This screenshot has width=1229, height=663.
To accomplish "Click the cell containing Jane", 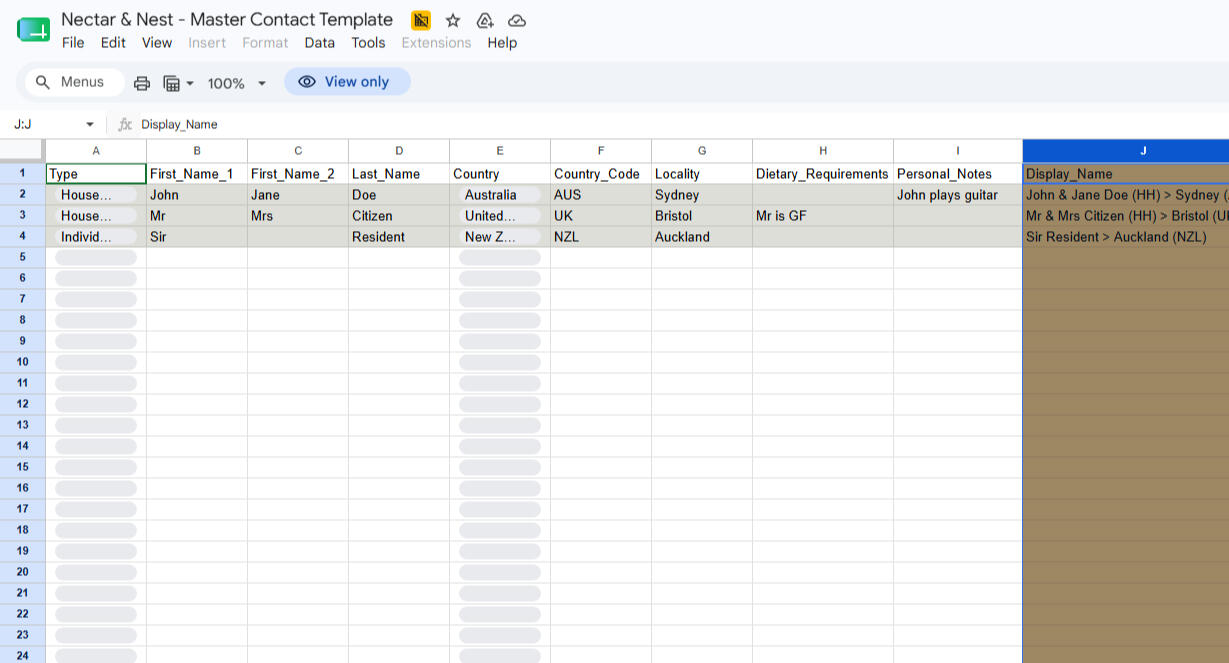I will (x=298, y=195).
